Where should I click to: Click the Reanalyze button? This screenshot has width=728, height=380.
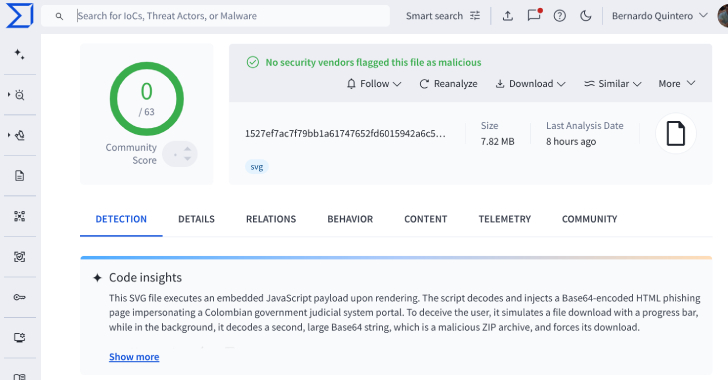pyautogui.click(x=448, y=84)
